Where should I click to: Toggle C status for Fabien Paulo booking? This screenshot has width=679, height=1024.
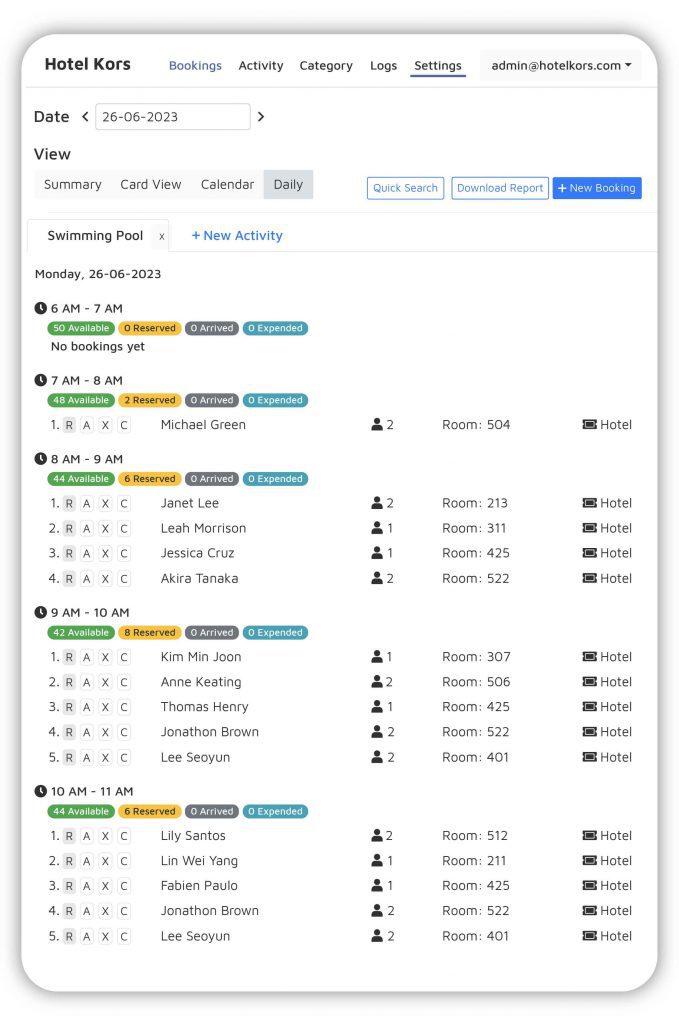tap(124, 886)
